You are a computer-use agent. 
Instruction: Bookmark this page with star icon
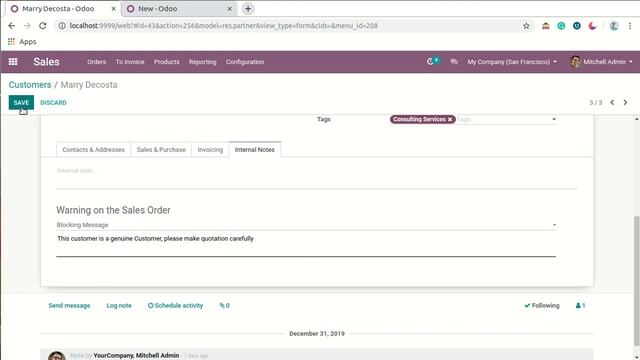coord(526,26)
